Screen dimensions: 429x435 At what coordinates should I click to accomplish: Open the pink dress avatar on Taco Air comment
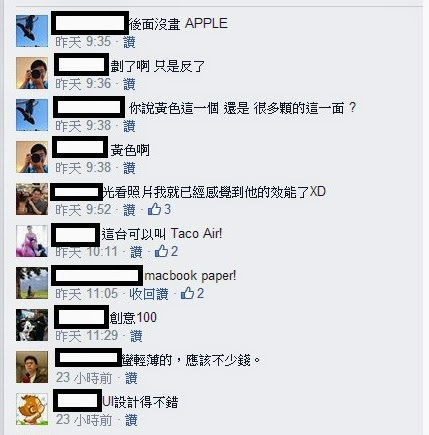pyautogui.click(x=32, y=241)
